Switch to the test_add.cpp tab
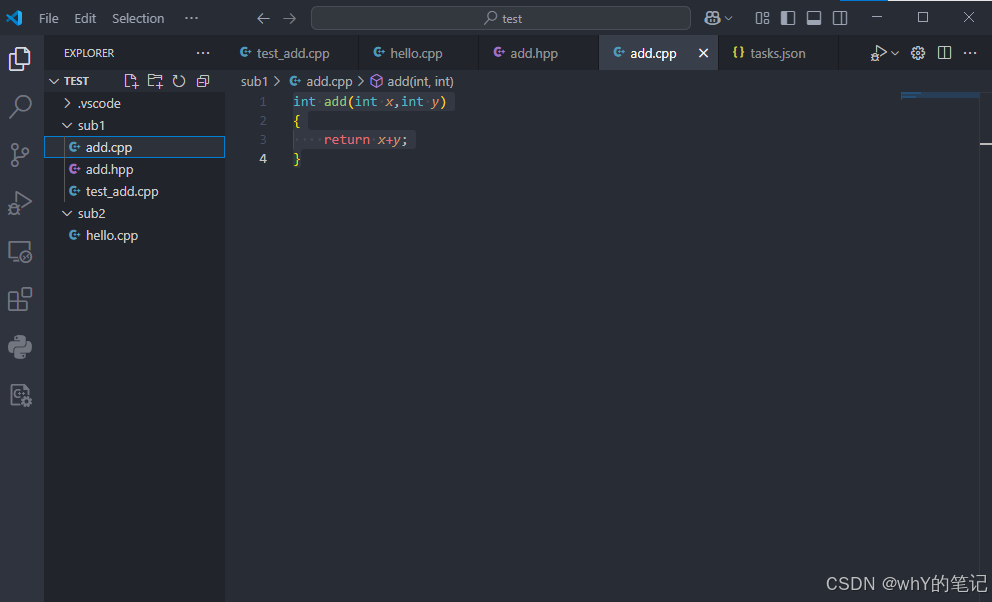This screenshot has width=992, height=602. [292, 53]
